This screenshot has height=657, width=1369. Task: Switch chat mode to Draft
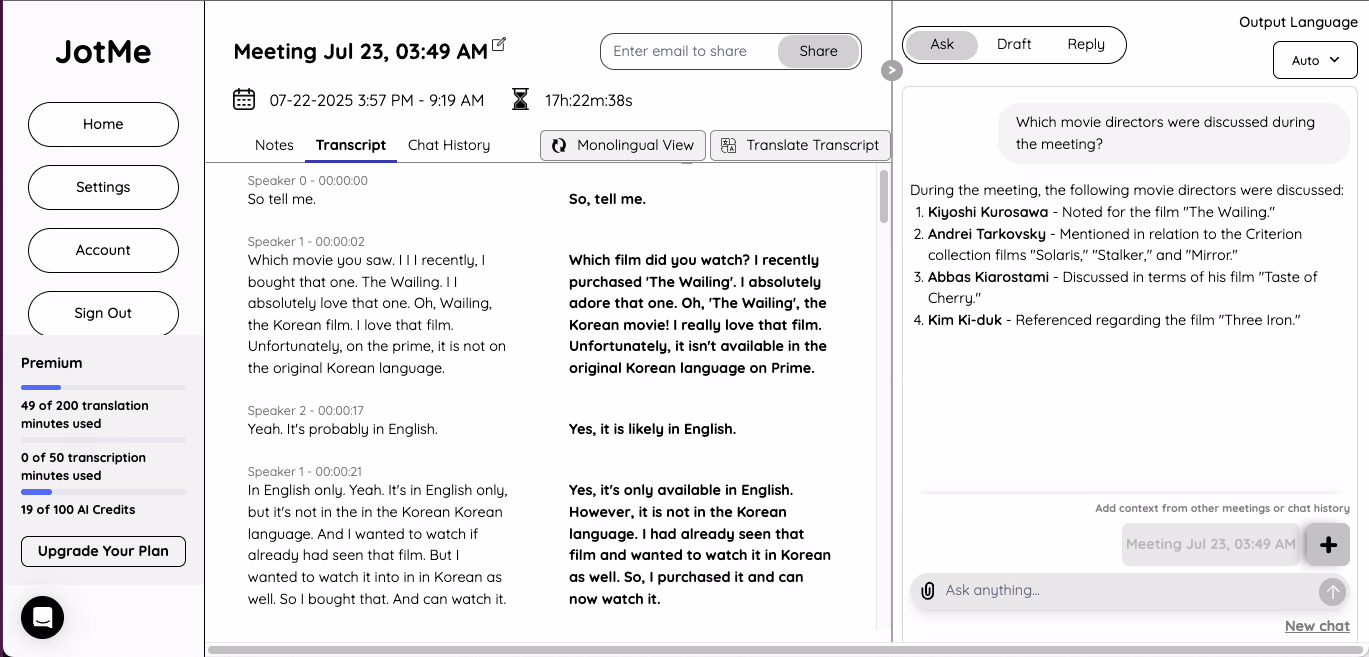1014,45
